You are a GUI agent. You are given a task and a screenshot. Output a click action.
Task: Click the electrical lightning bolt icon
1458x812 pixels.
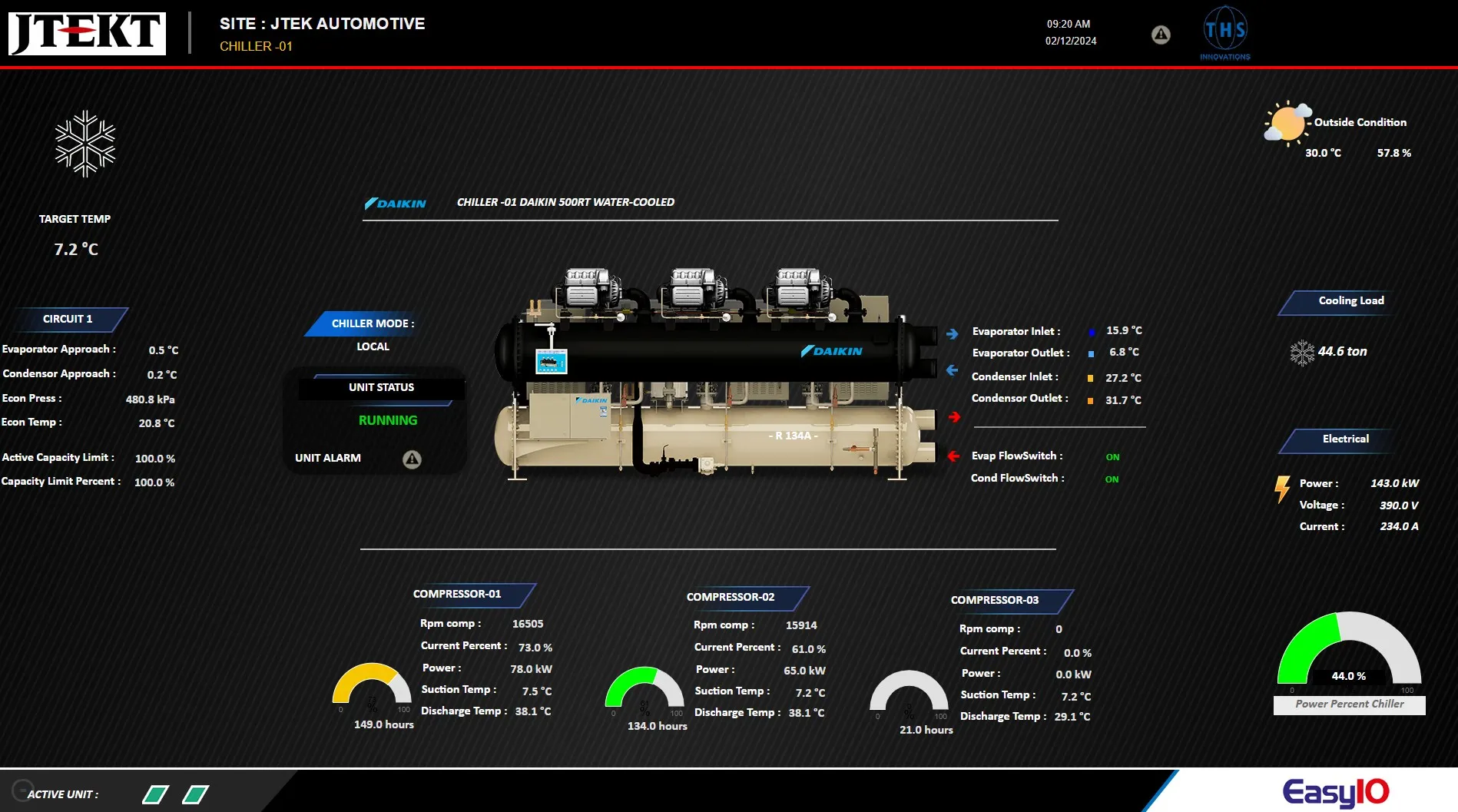point(1282,489)
